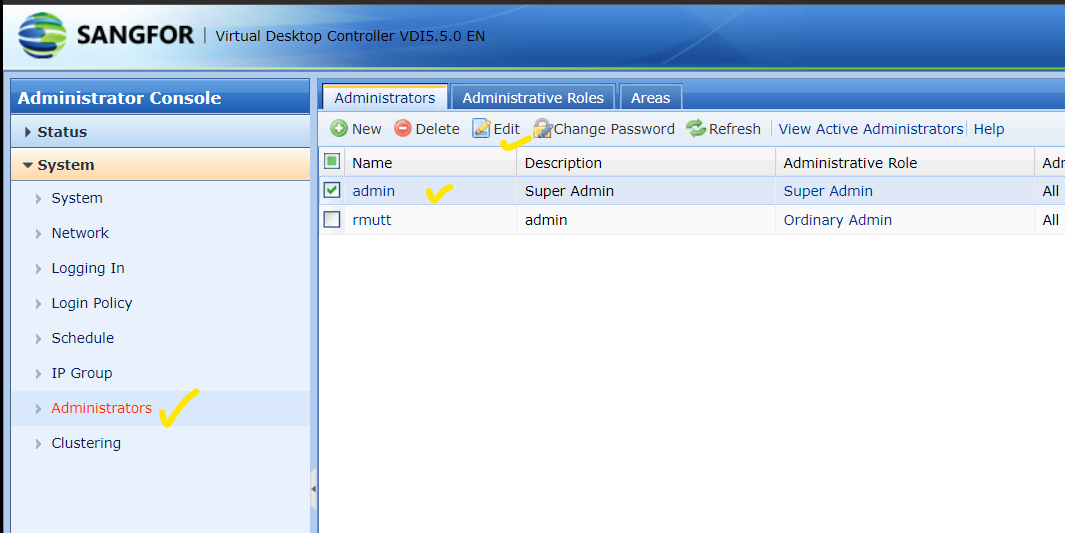Click the green Refresh arrows icon

pos(696,128)
